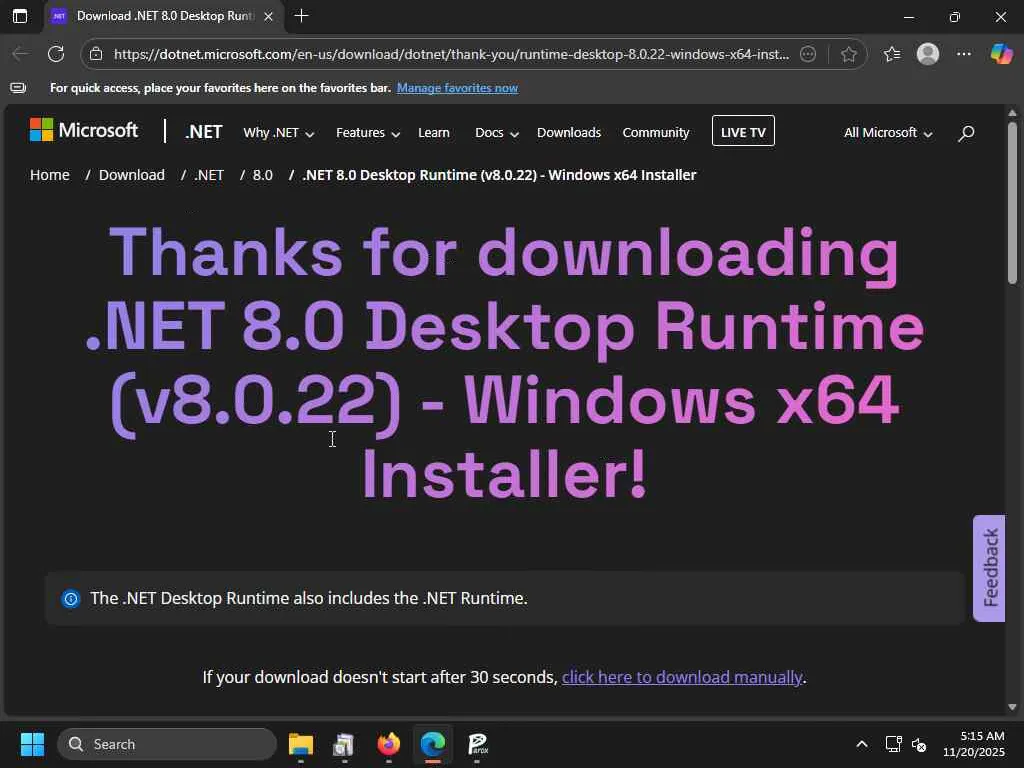Open the .NET home link
Image resolution: width=1024 pixels, height=768 pixels.
(204, 132)
